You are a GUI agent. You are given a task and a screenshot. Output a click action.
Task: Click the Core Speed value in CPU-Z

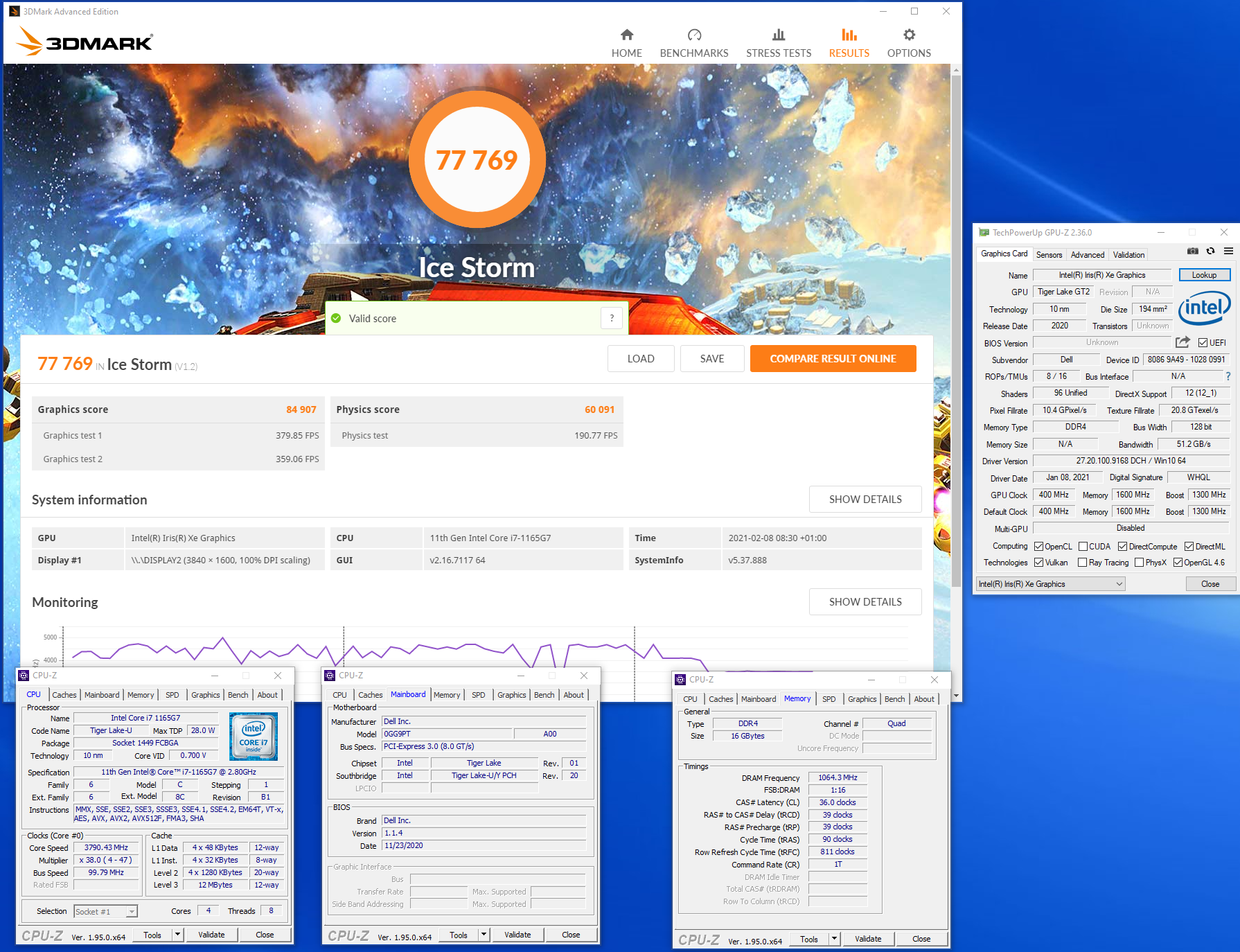[106, 847]
